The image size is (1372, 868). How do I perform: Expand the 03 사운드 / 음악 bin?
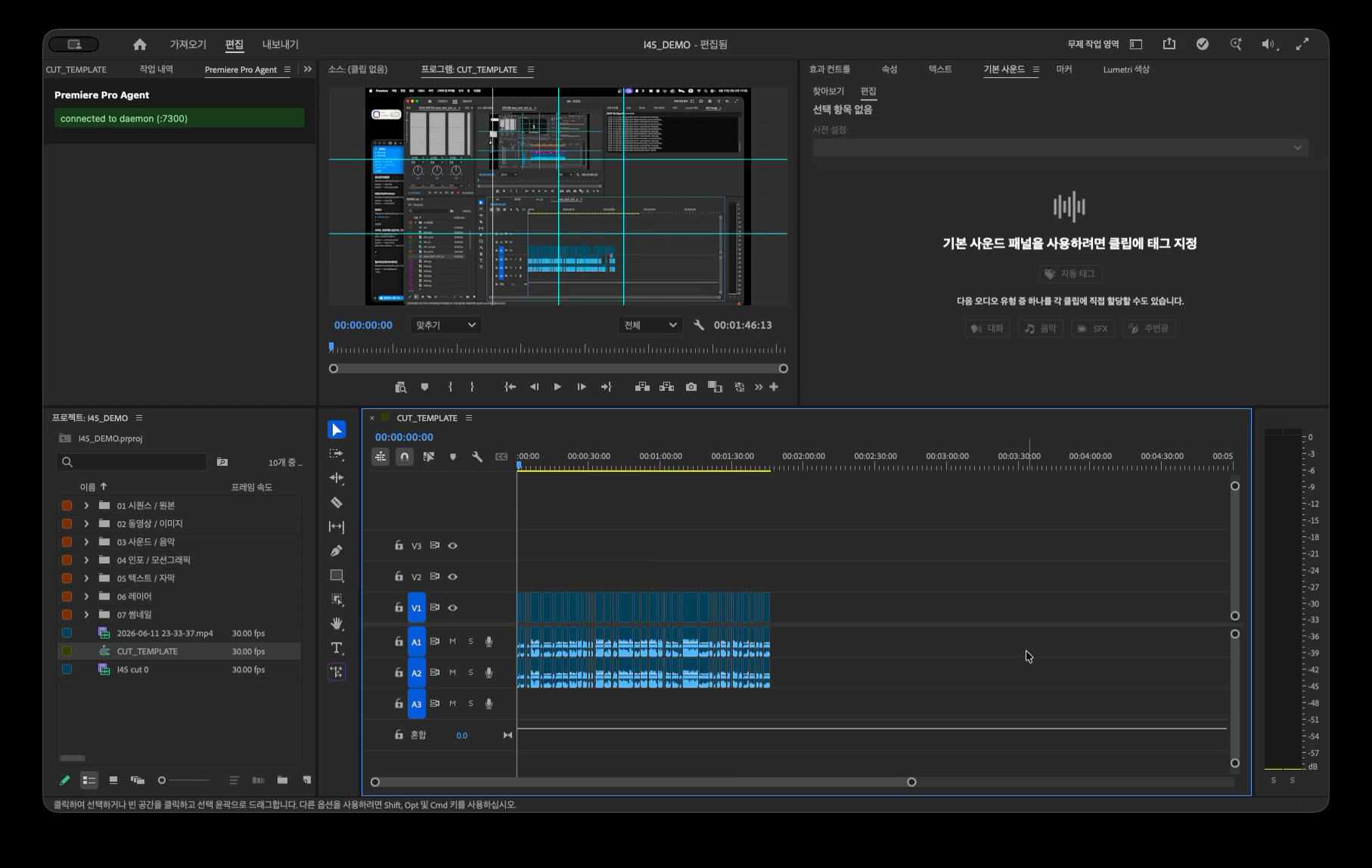[86, 542]
